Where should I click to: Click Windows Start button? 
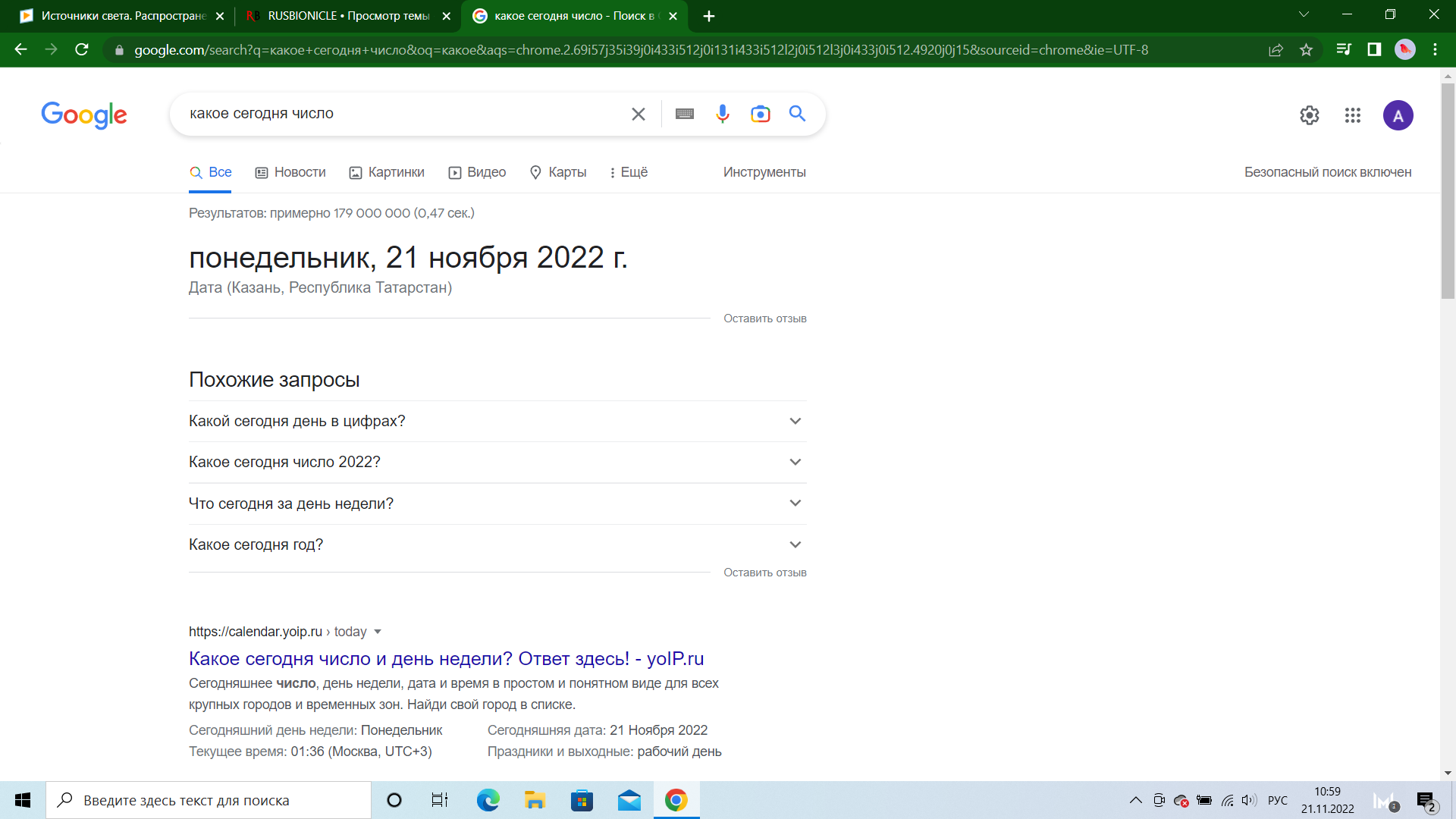[23, 800]
